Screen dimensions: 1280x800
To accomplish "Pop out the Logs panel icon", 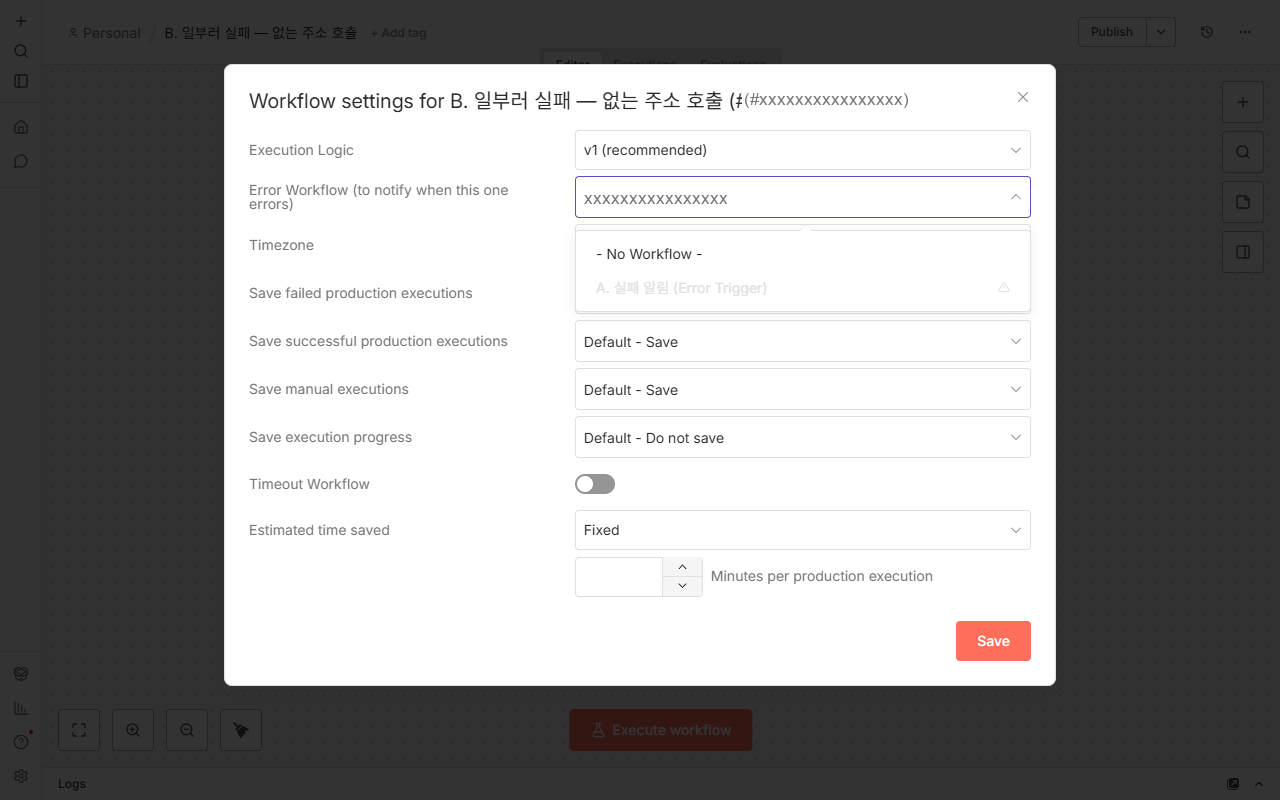I will [x=1233, y=784].
